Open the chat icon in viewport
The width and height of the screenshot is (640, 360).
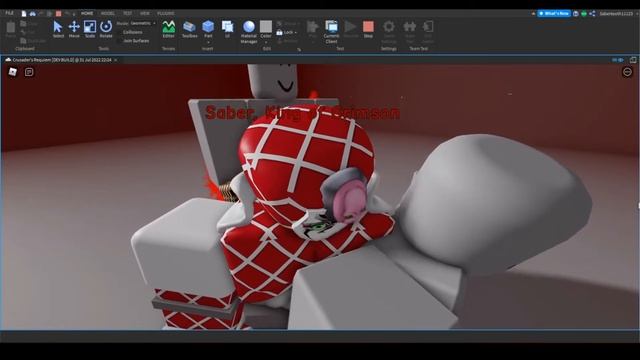[29, 72]
